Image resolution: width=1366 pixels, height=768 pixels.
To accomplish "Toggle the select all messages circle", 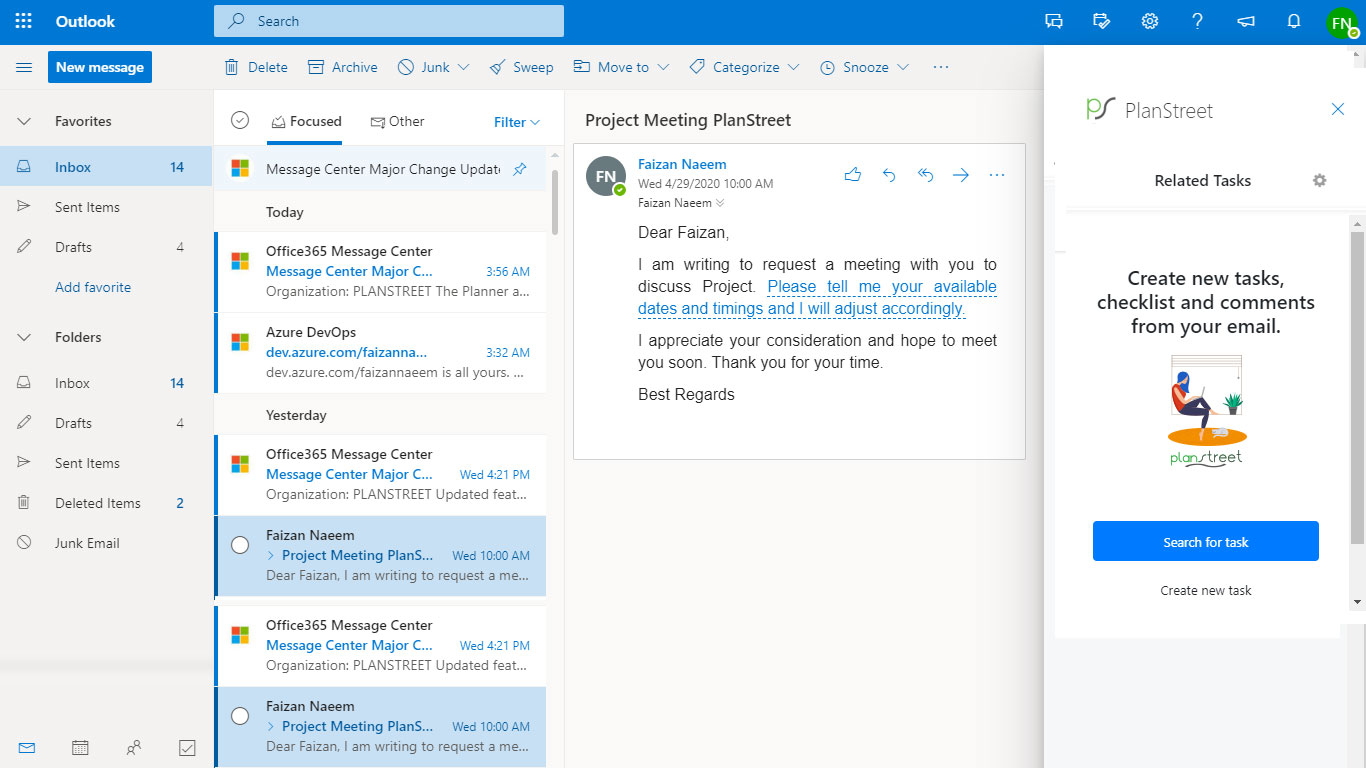I will [240, 121].
